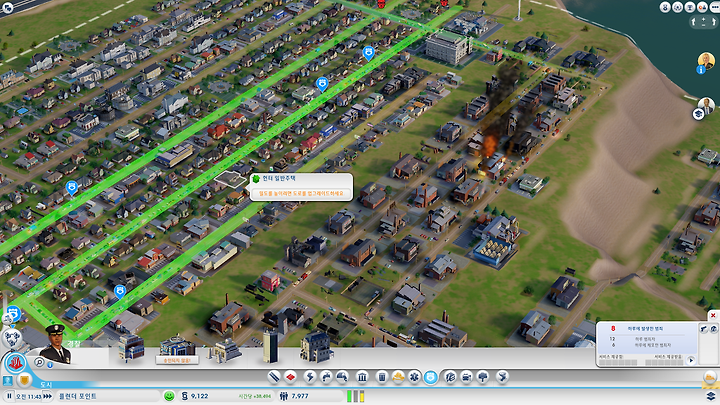
Task: Click the female advisor portrait with info badge
Action: [706, 62]
